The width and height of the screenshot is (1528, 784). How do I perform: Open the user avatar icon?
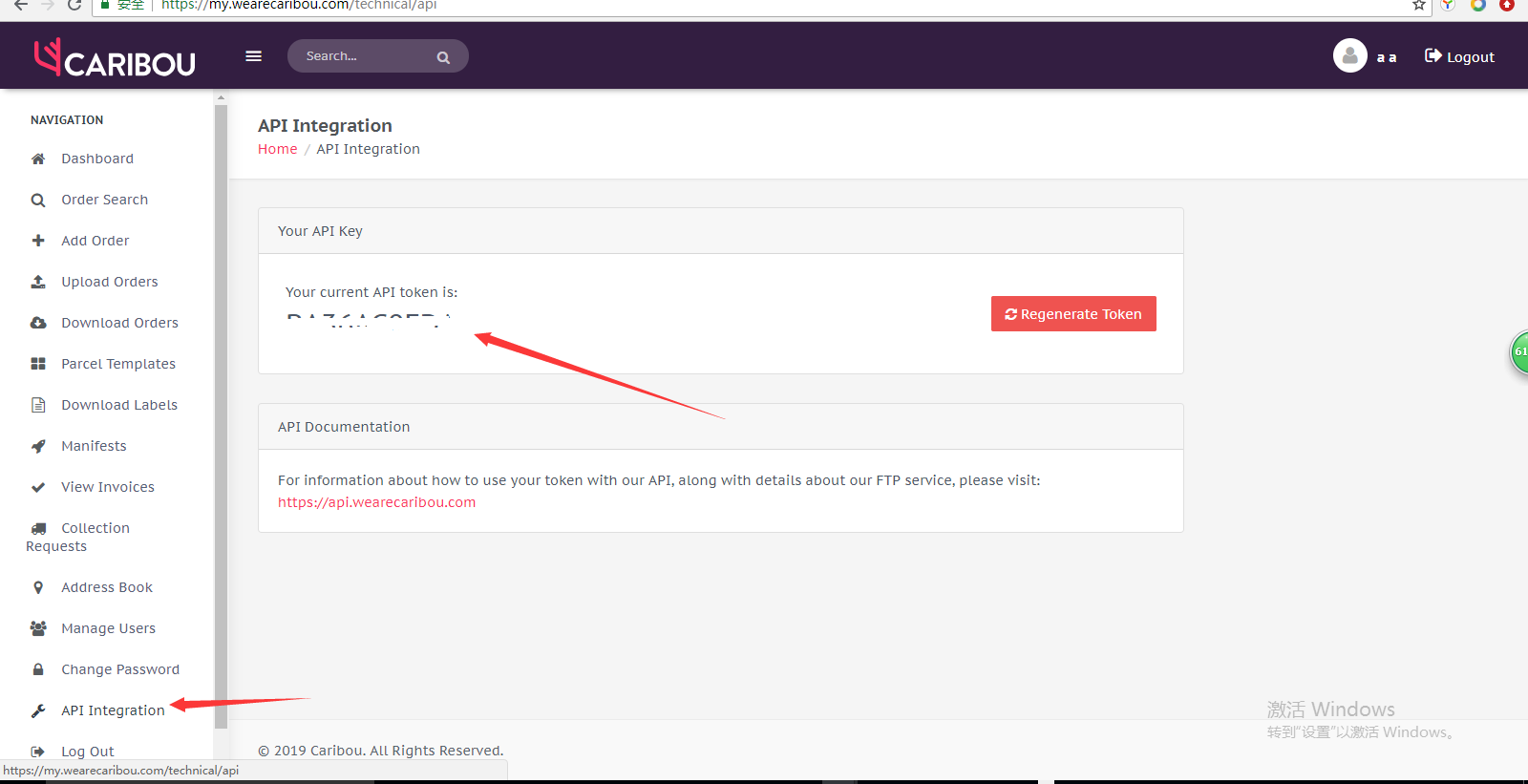(1350, 55)
